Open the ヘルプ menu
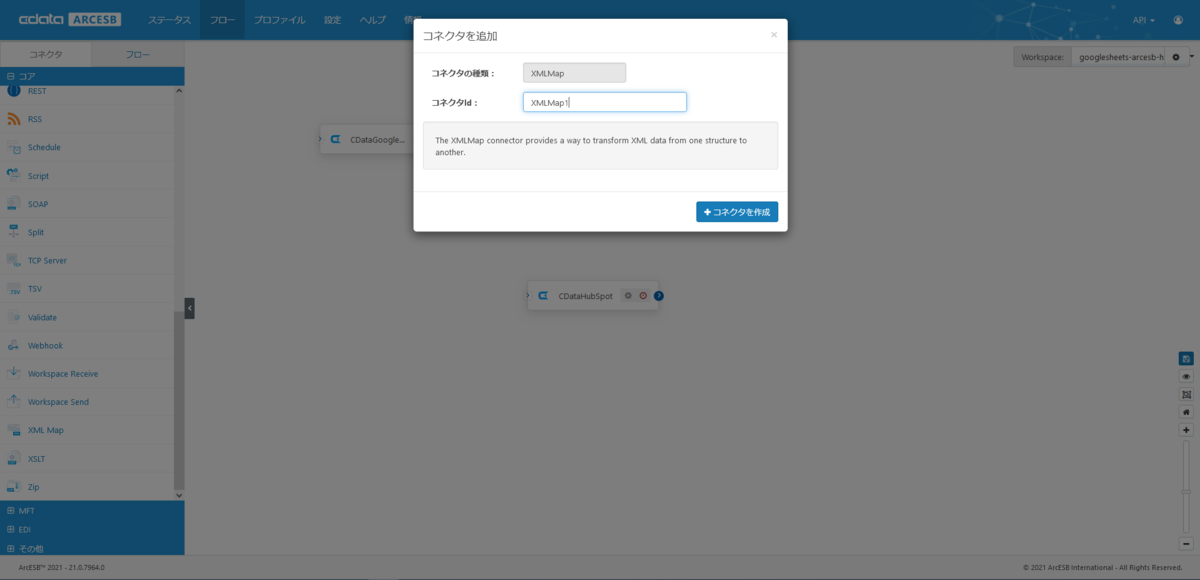Image resolution: width=1200 pixels, height=580 pixels. coord(373,20)
